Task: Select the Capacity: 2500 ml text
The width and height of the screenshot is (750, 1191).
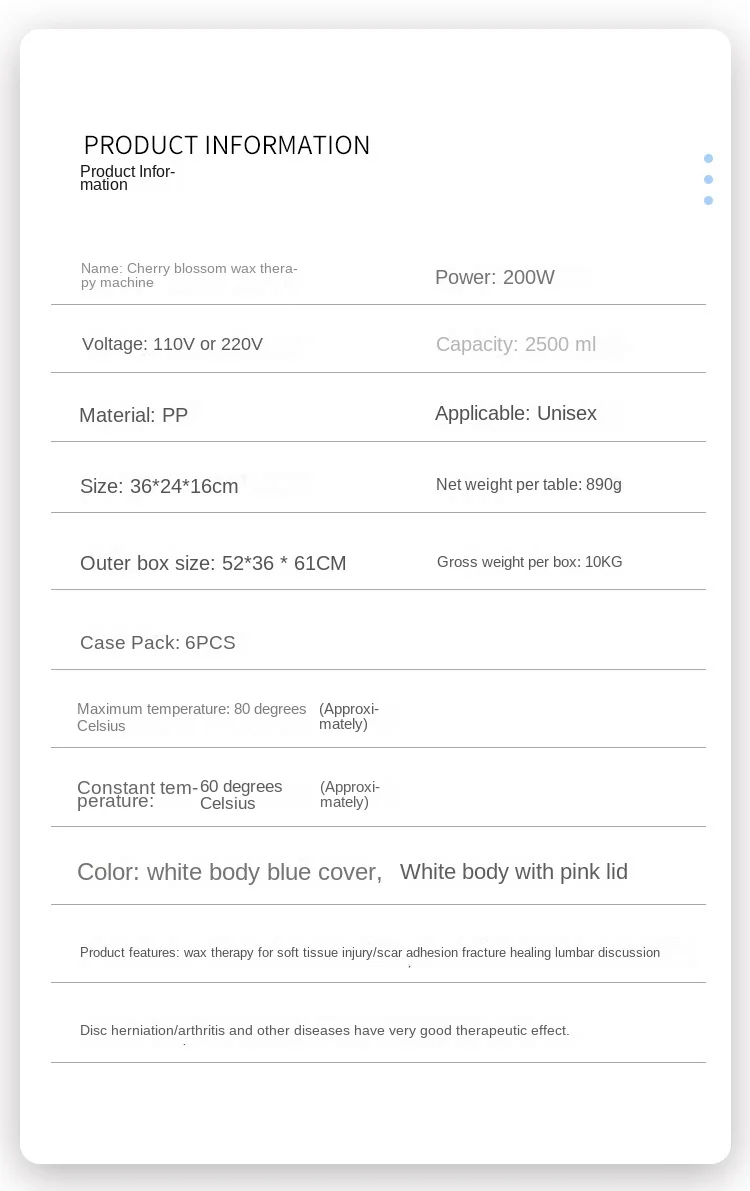Action: [x=515, y=344]
